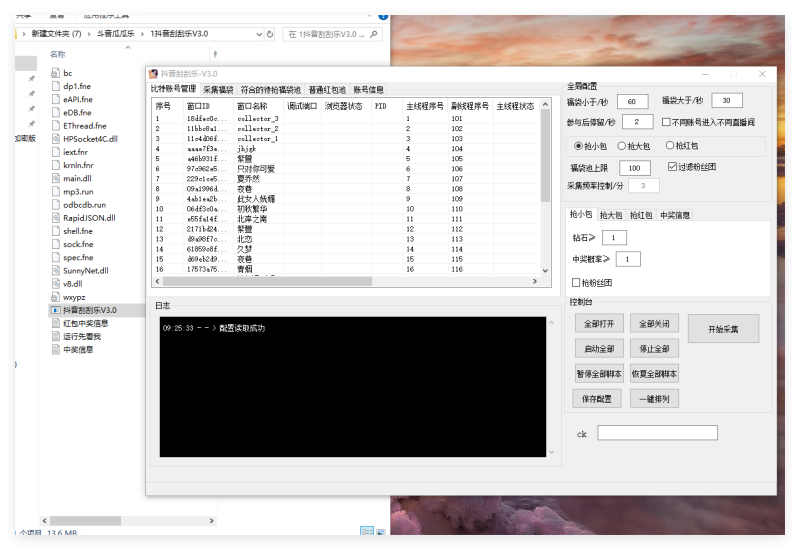Enable 不同账号进入不同直播间 checkbox
The image size is (800, 550).
tap(666, 122)
